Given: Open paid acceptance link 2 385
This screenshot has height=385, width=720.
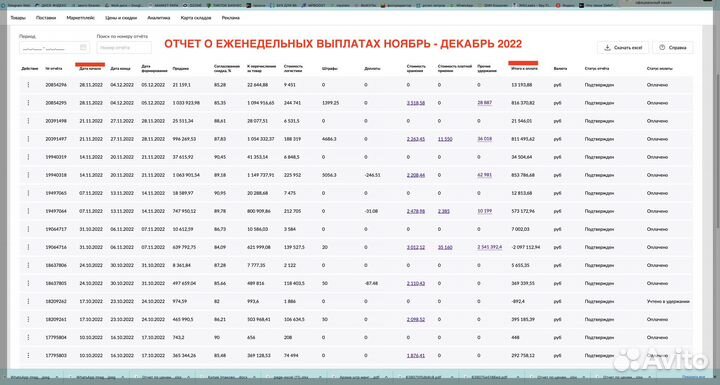Looking at the screenshot, I should coord(444,211).
